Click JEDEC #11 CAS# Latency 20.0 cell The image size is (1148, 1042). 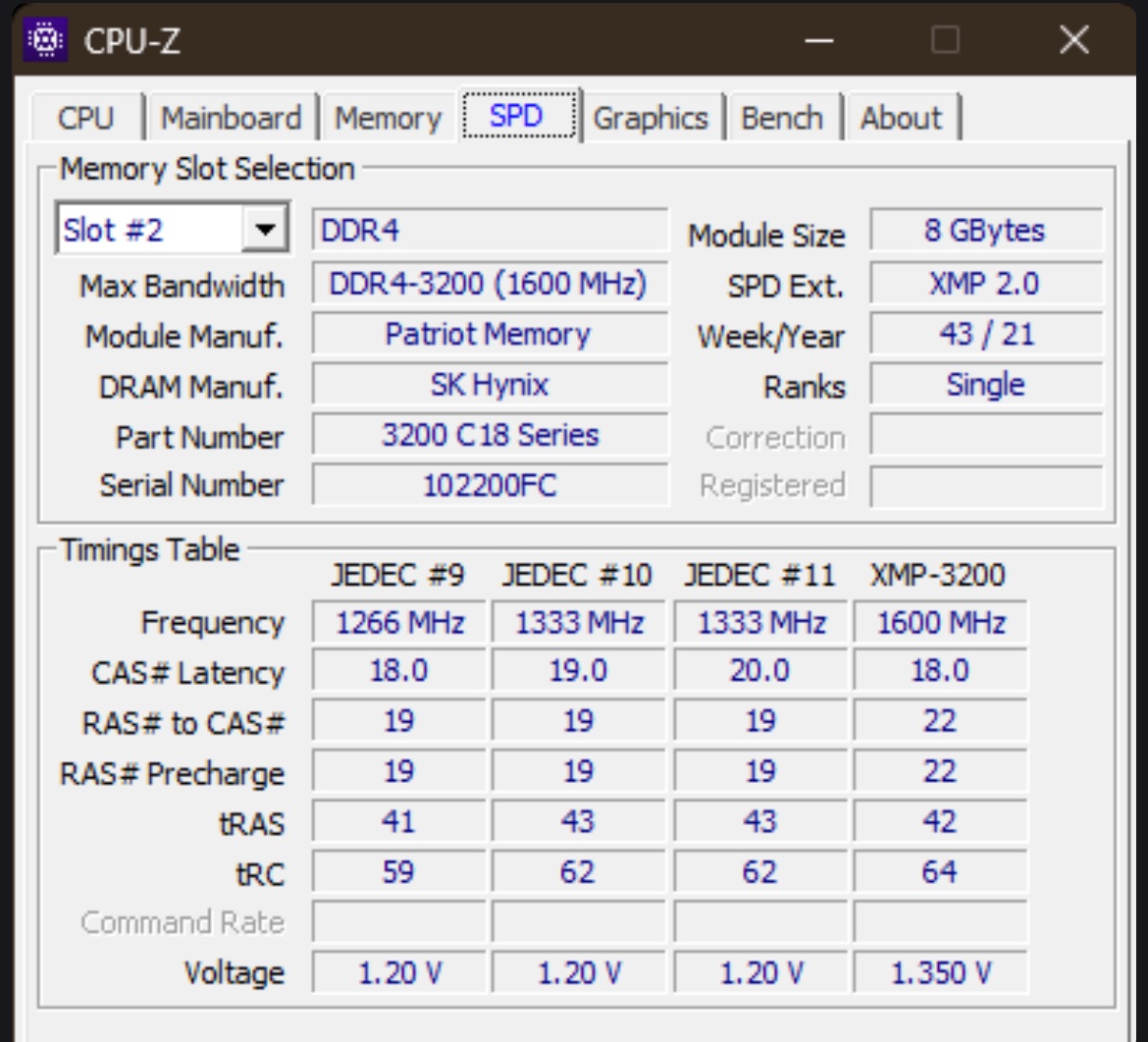click(x=760, y=671)
